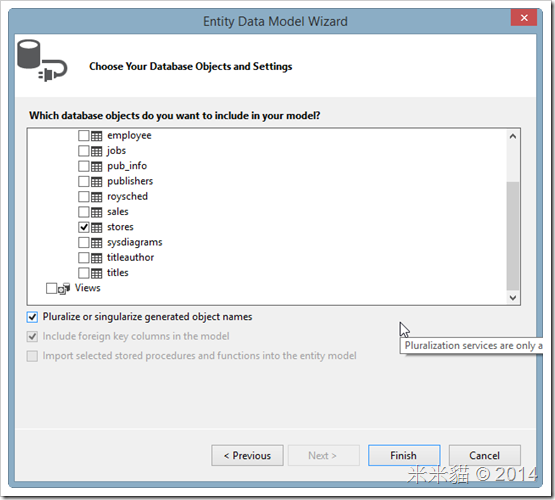Click the scroll up arrow of list
The height and width of the screenshot is (500, 555).
(513, 137)
